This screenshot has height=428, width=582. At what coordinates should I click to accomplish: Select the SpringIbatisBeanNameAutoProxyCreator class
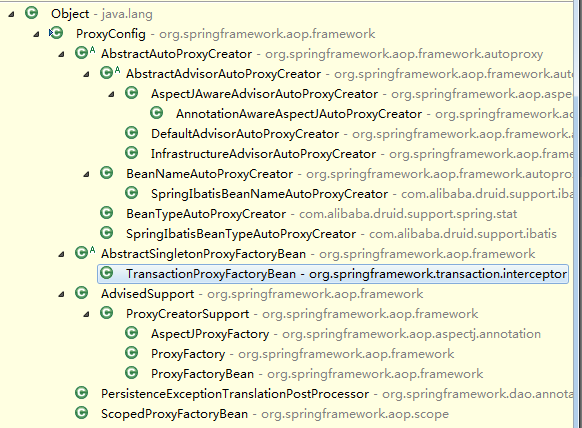[269, 194]
